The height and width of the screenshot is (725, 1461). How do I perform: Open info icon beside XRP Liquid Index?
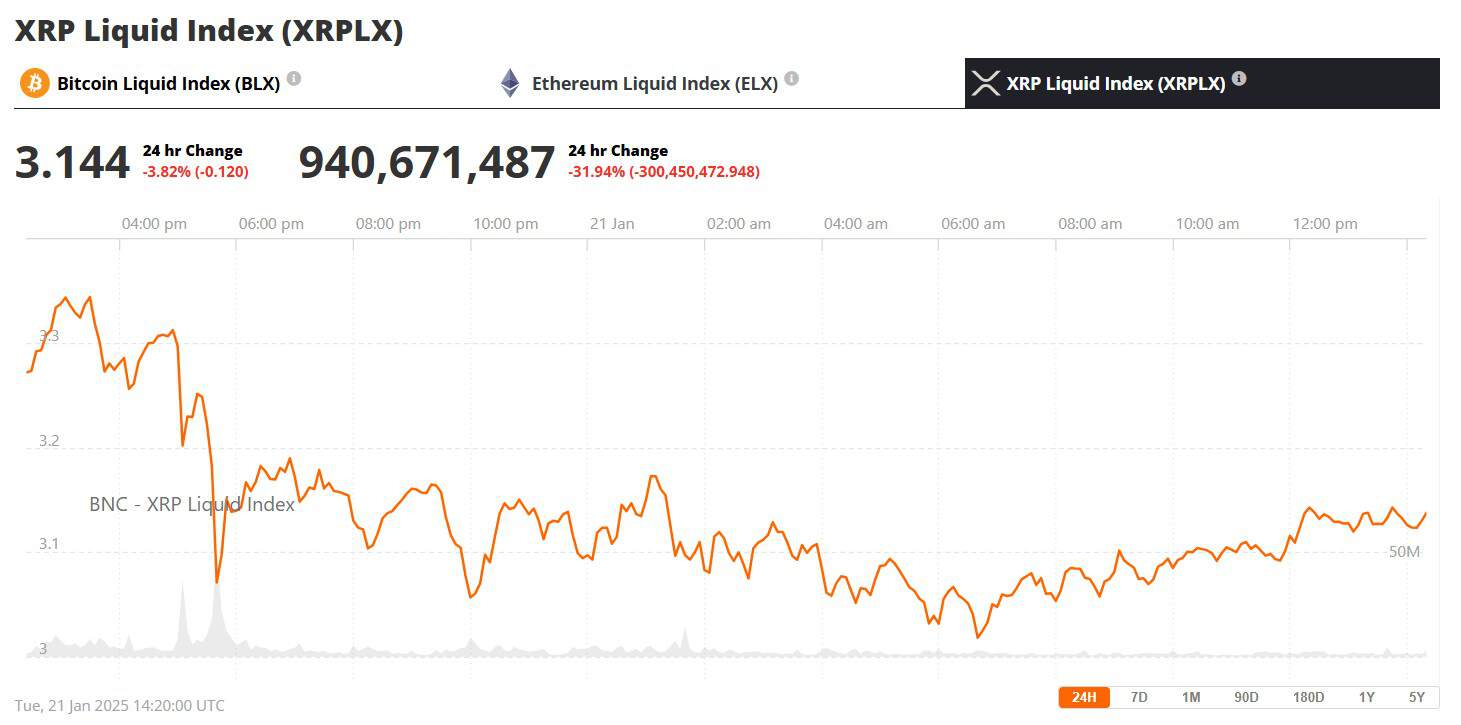coord(1239,78)
